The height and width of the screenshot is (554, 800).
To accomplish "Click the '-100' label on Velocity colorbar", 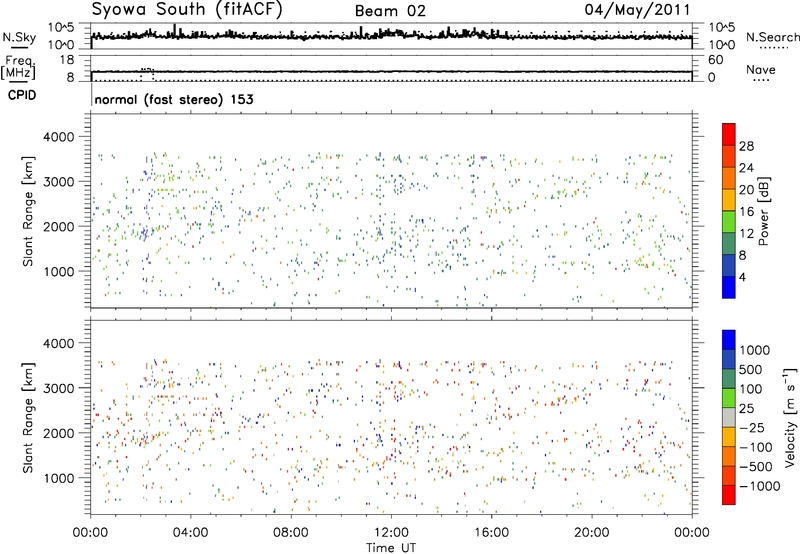I will pos(756,447).
